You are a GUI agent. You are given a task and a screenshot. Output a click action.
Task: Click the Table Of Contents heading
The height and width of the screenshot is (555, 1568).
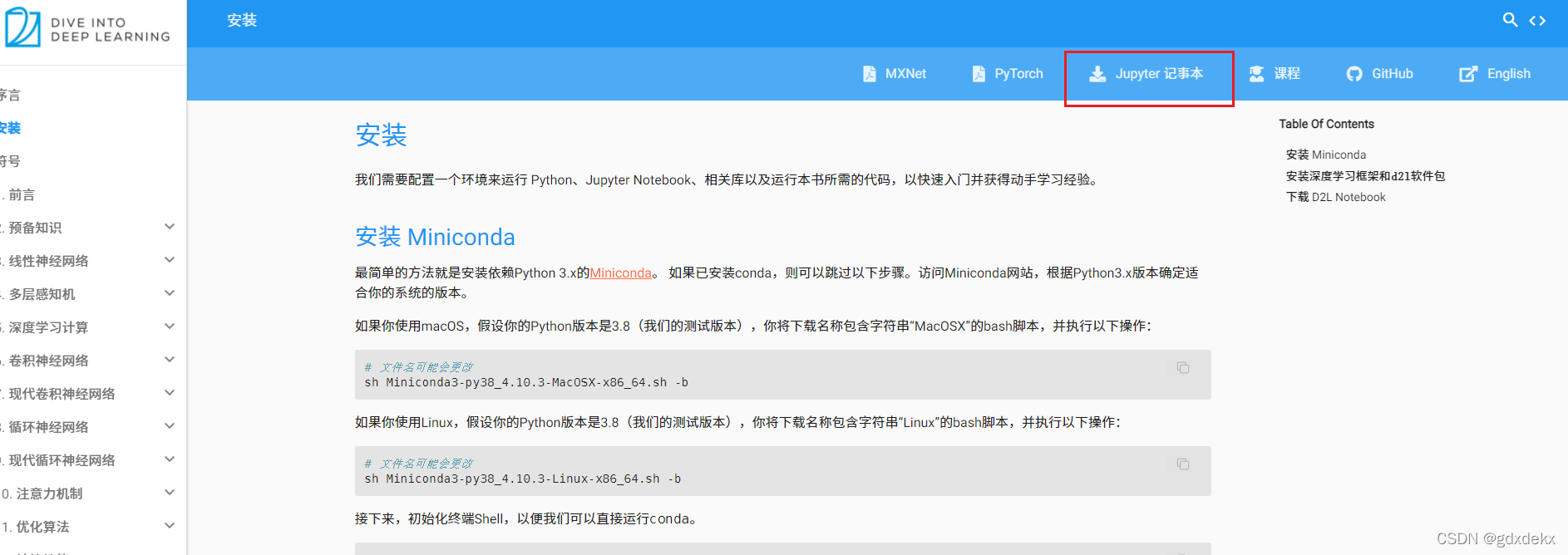click(1326, 124)
